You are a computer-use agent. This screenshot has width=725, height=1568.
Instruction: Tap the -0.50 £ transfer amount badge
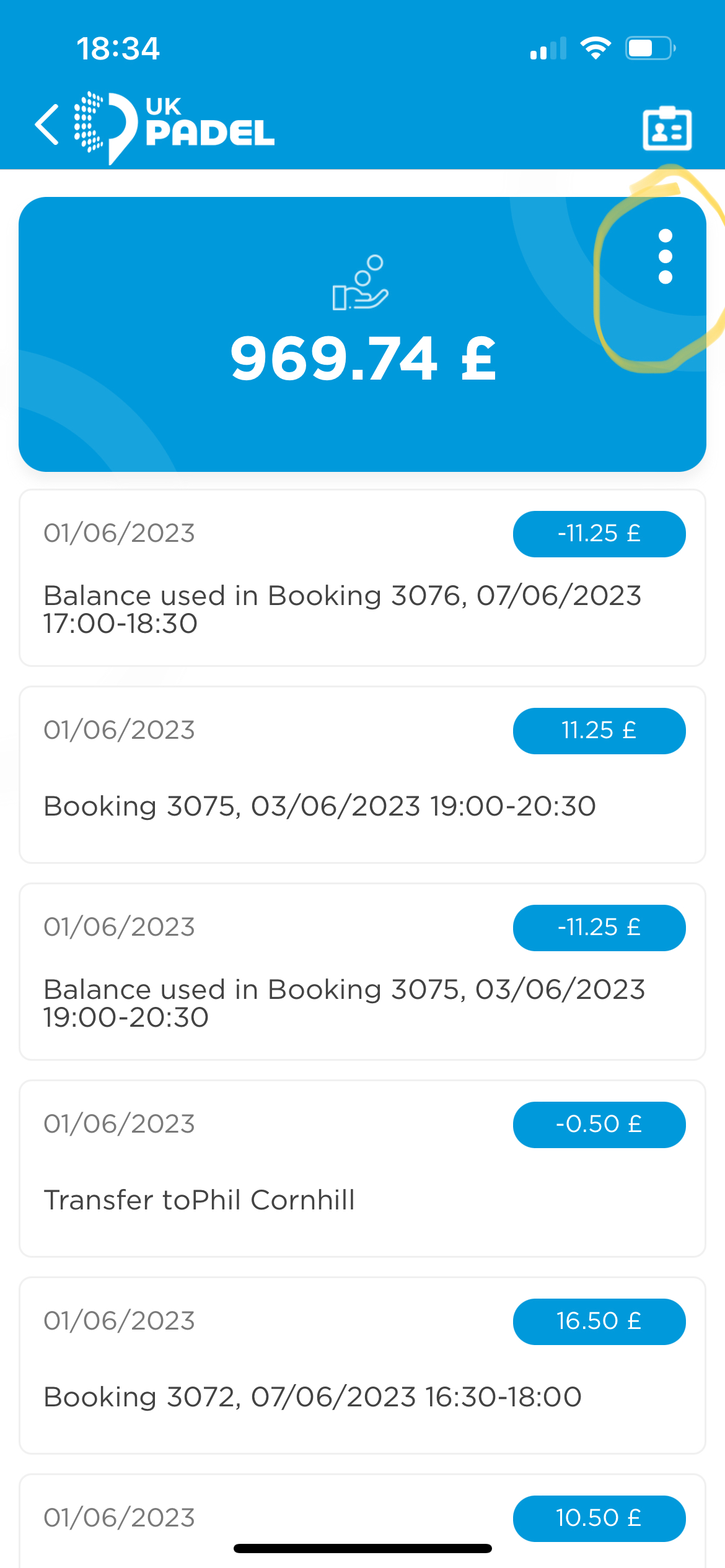[x=599, y=1125]
